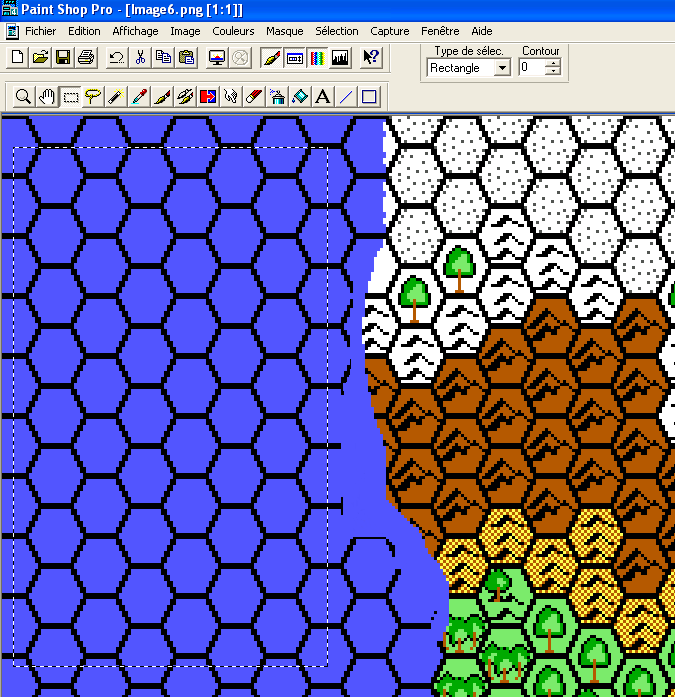Screen dimensions: 675x697
Task: Select the Retouch finger tool
Action: coord(231,96)
